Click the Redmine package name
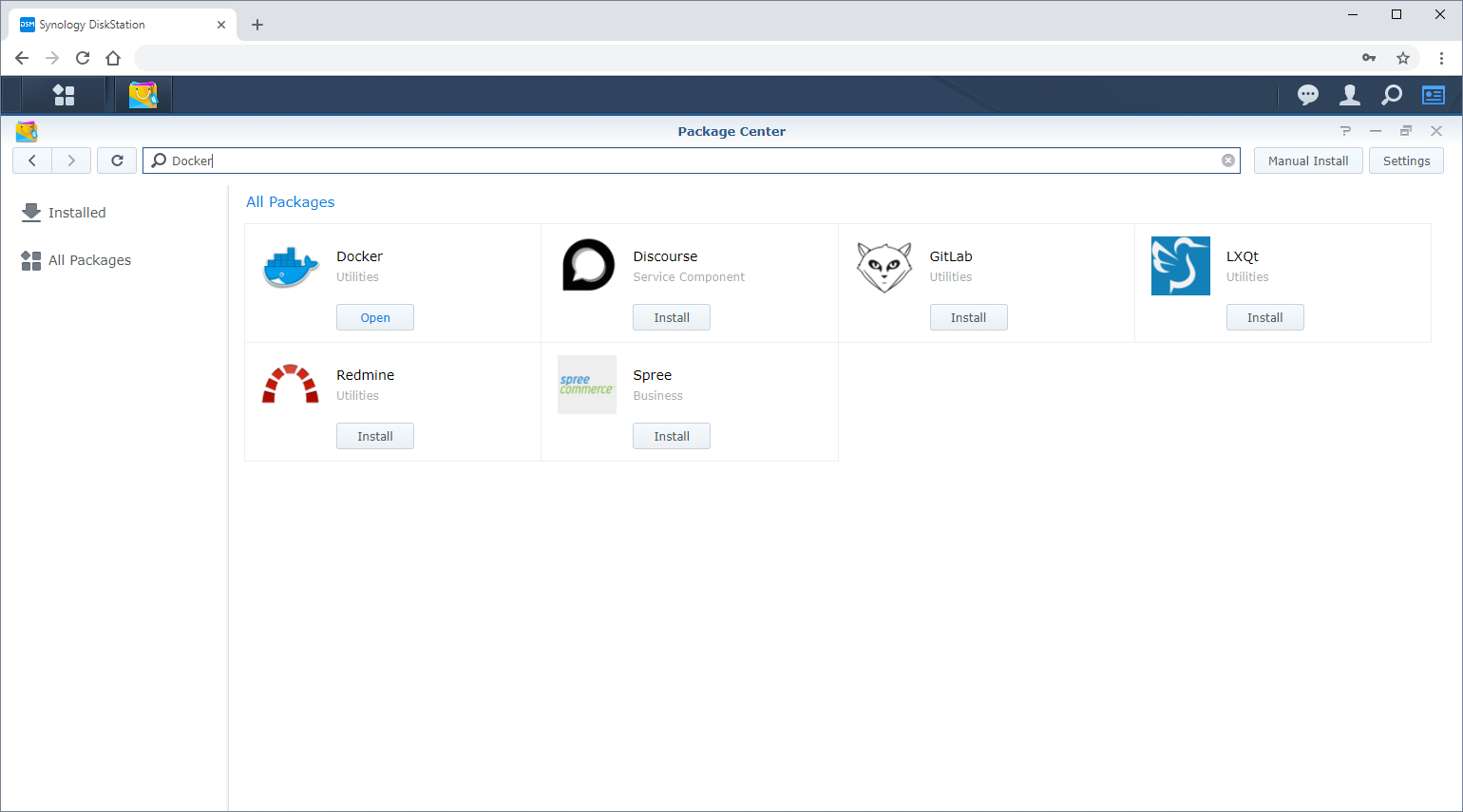 [365, 375]
